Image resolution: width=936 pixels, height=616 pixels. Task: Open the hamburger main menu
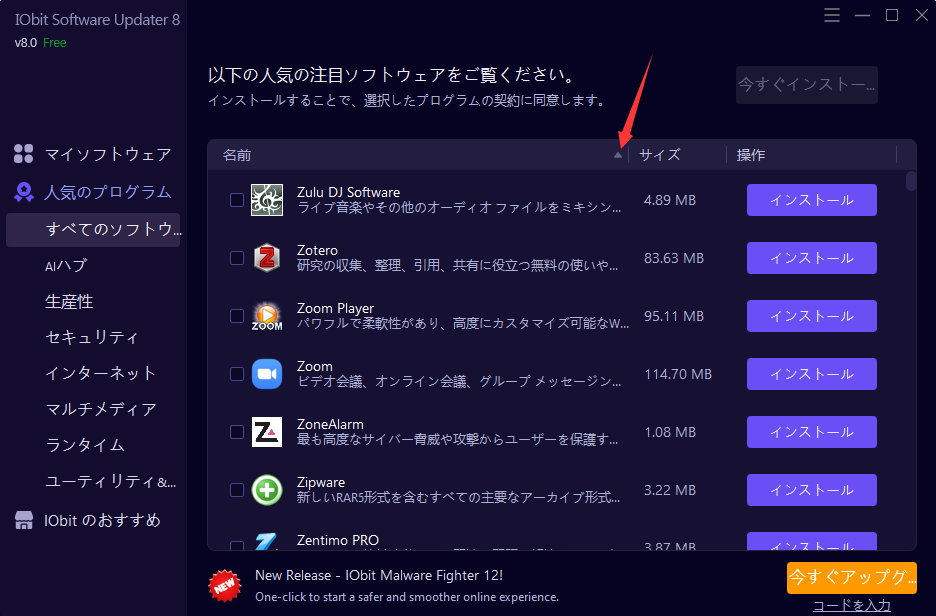(x=832, y=15)
